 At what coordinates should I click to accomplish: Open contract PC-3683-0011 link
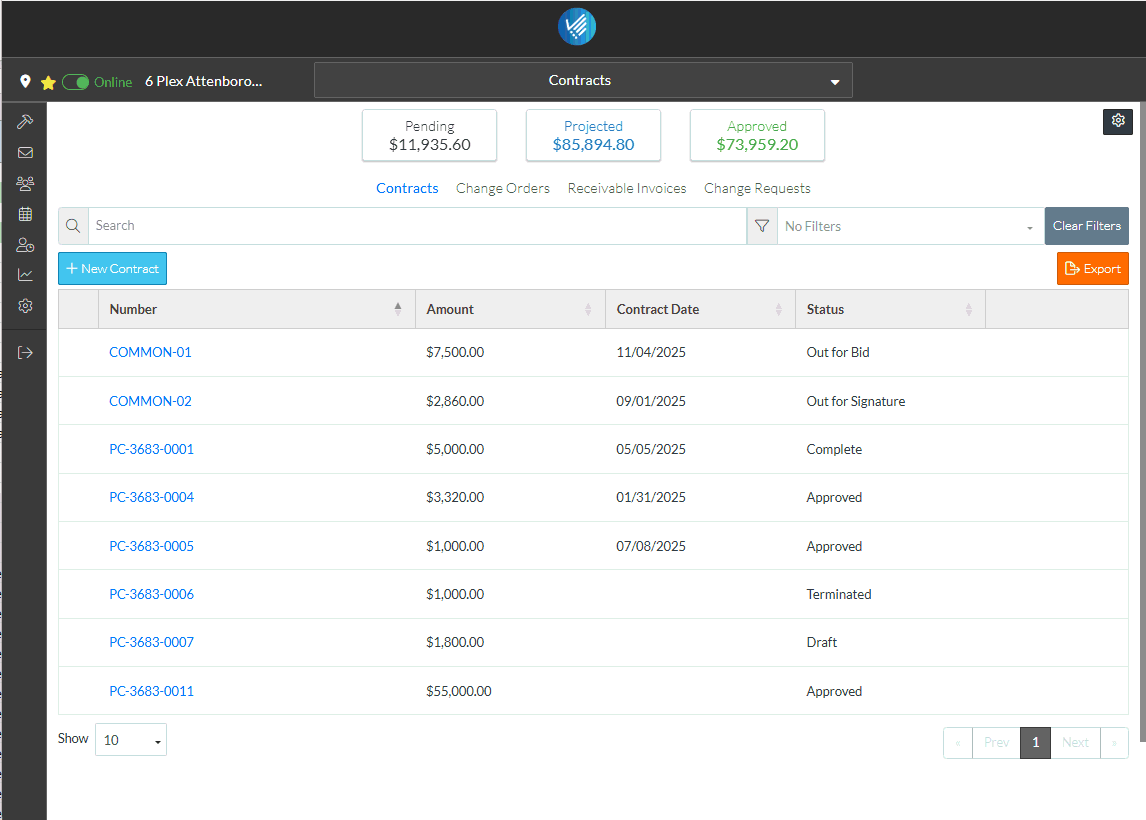[151, 691]
